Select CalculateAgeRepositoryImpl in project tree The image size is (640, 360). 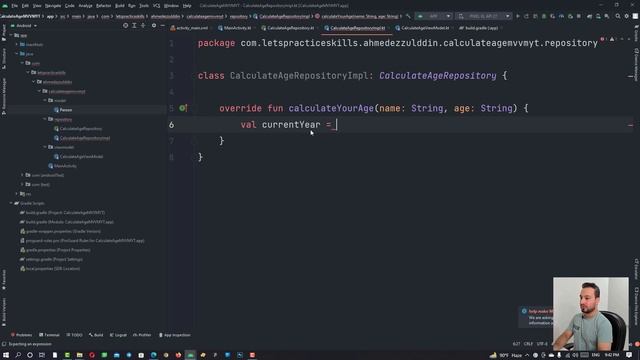point(82,138)
